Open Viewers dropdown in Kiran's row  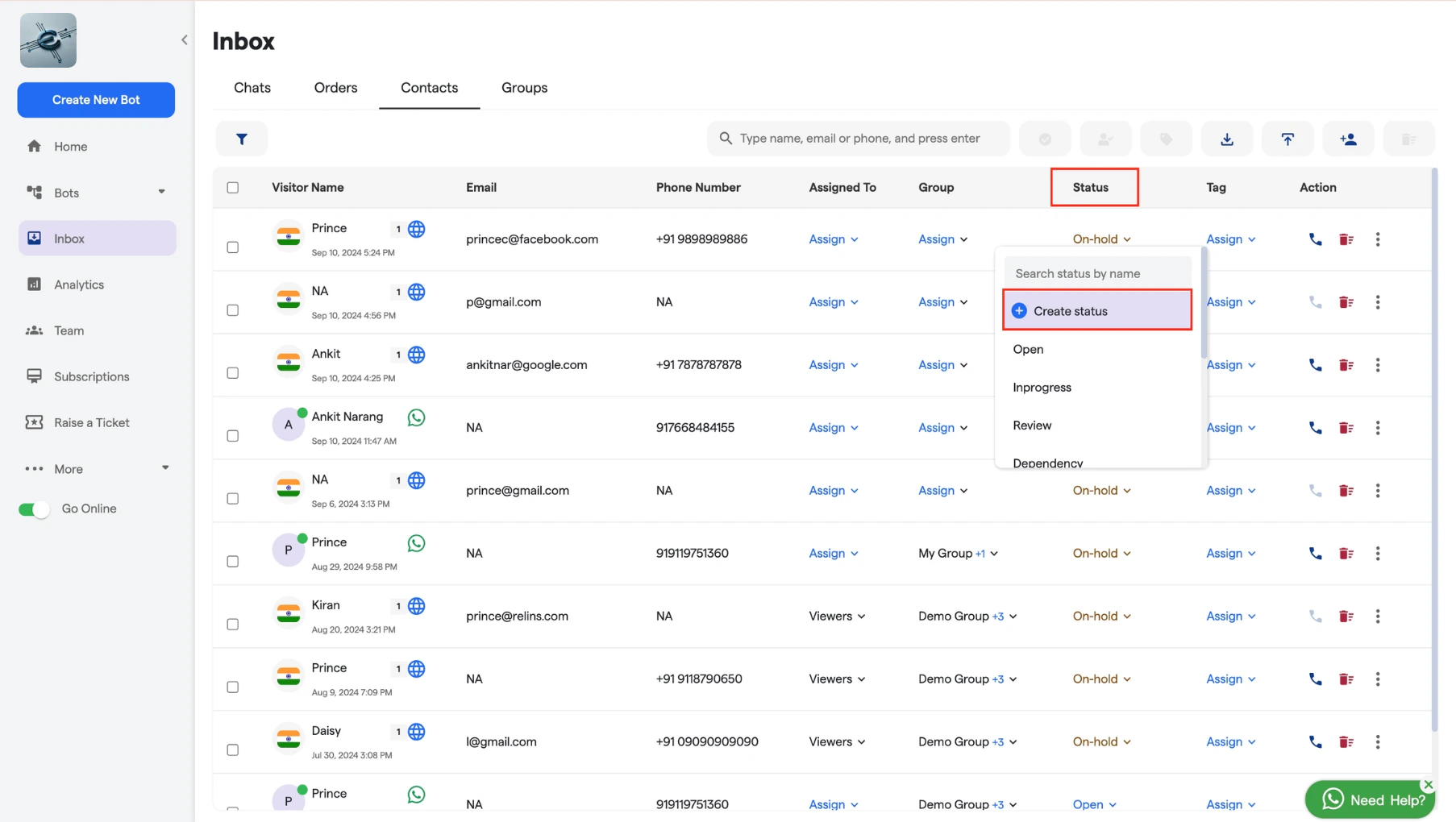[837, 616]
